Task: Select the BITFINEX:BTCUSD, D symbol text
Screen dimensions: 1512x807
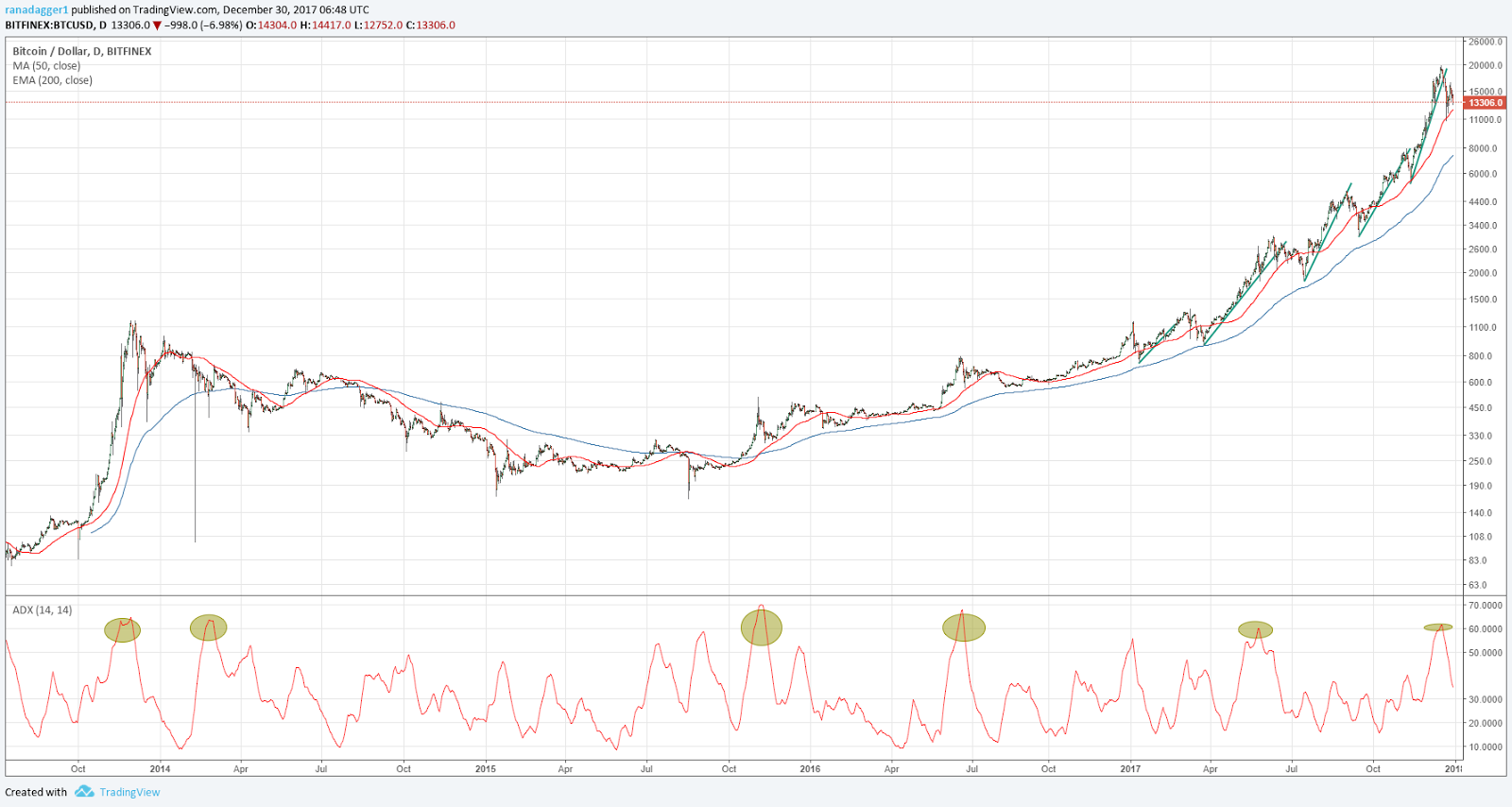Action: 56,26
